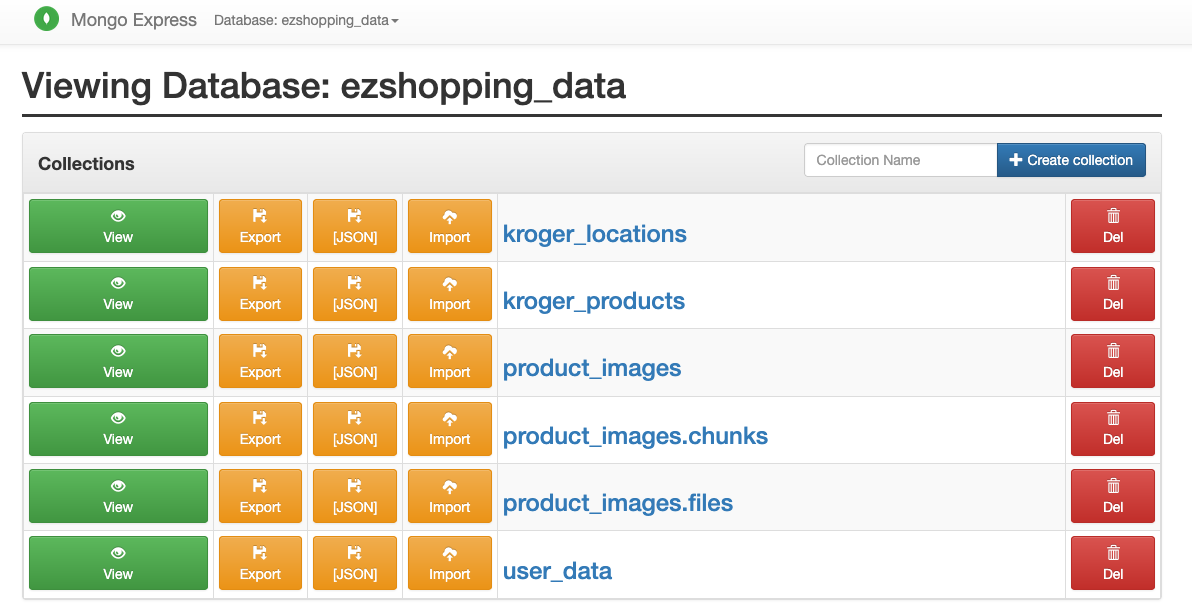Screen dimensions: 1192x610
Task: Open the user_data collection link
Action: (557, 571)
